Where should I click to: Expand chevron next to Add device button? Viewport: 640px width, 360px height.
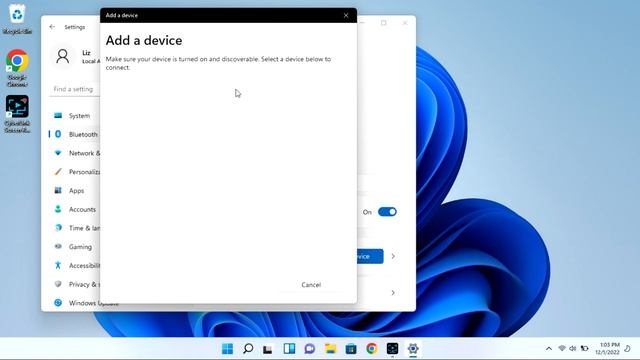pos(393,256)
